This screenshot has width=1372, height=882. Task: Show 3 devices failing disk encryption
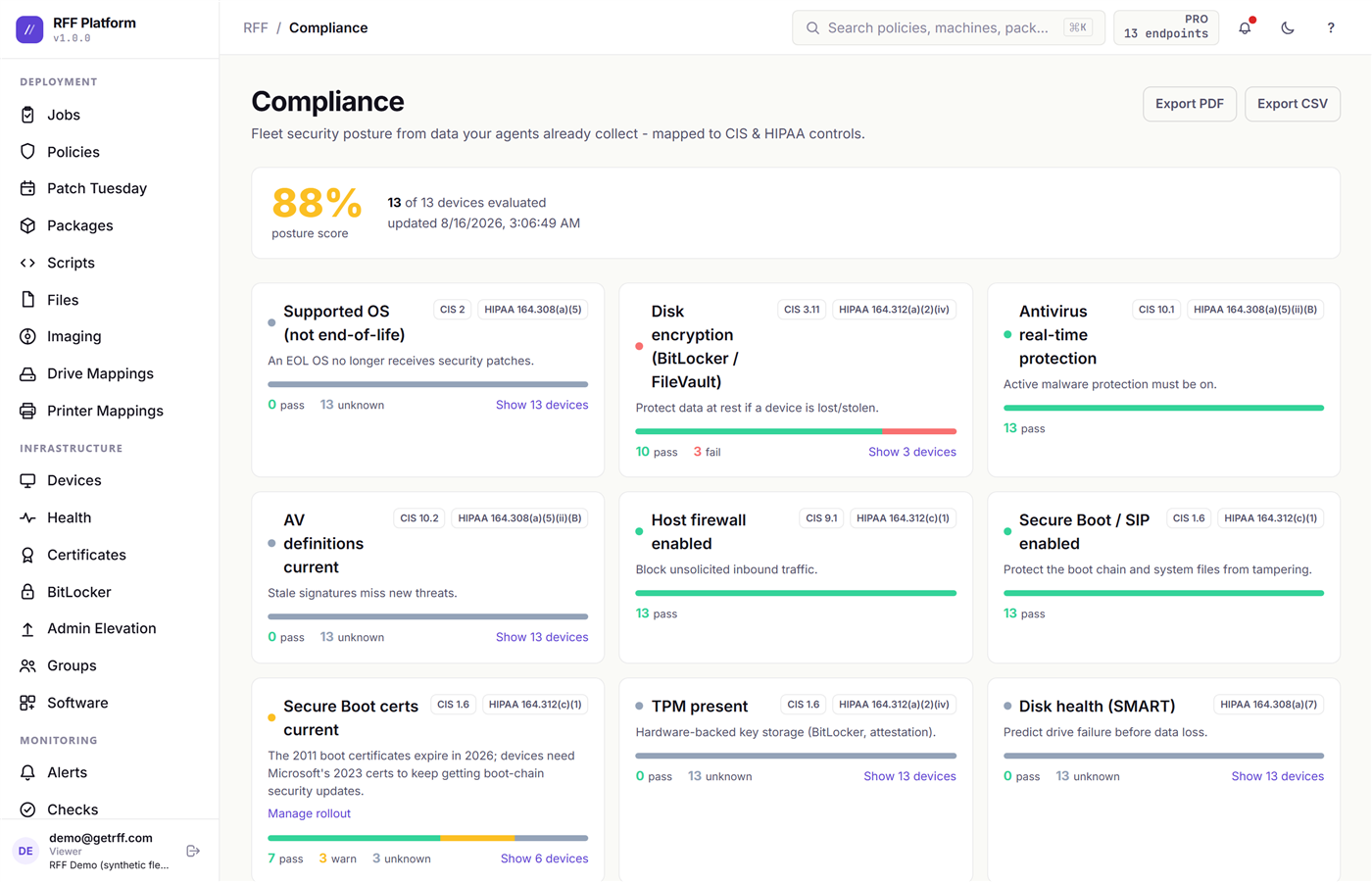point(912,452)
